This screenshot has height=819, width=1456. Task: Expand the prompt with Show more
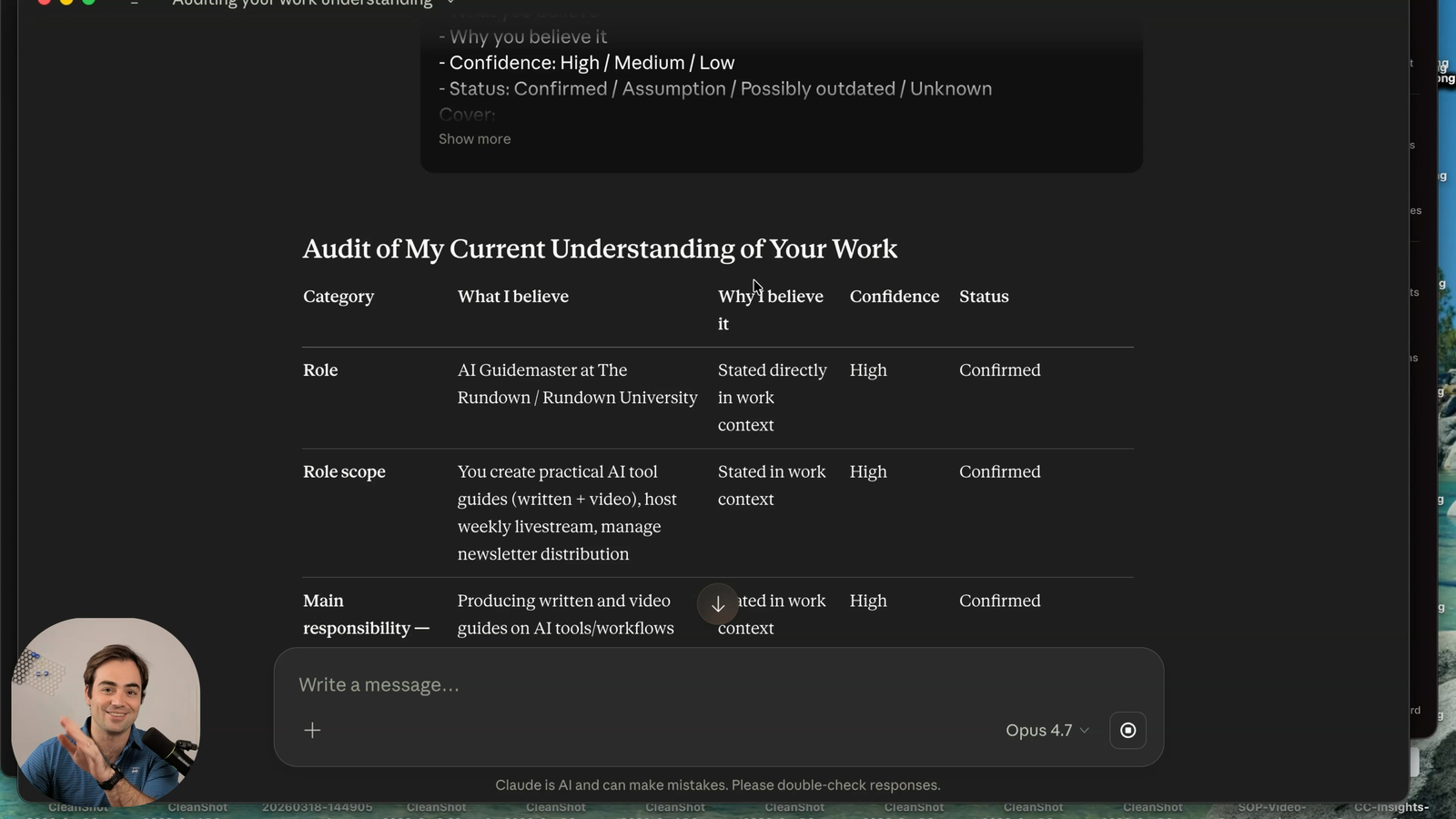point(474,138)
